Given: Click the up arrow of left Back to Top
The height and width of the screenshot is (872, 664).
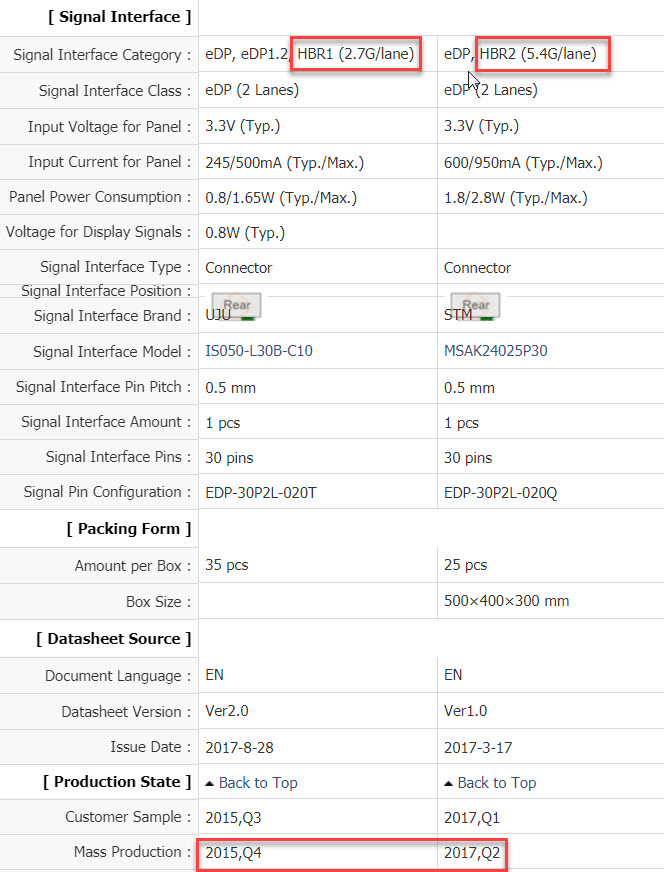Looking at the screenshot, I should point(210,783).
